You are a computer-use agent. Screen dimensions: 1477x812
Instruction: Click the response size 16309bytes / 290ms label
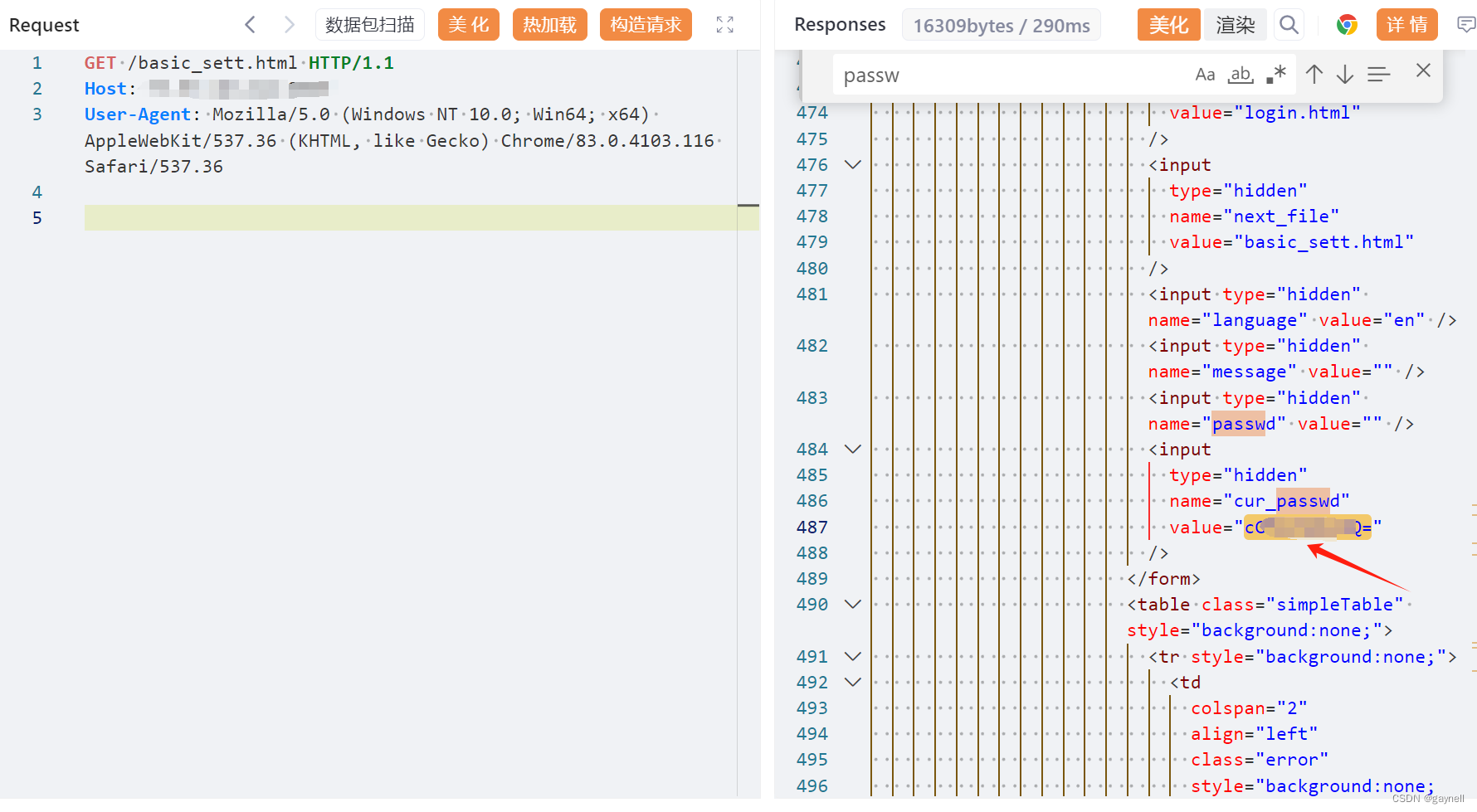click(1002, 26)
